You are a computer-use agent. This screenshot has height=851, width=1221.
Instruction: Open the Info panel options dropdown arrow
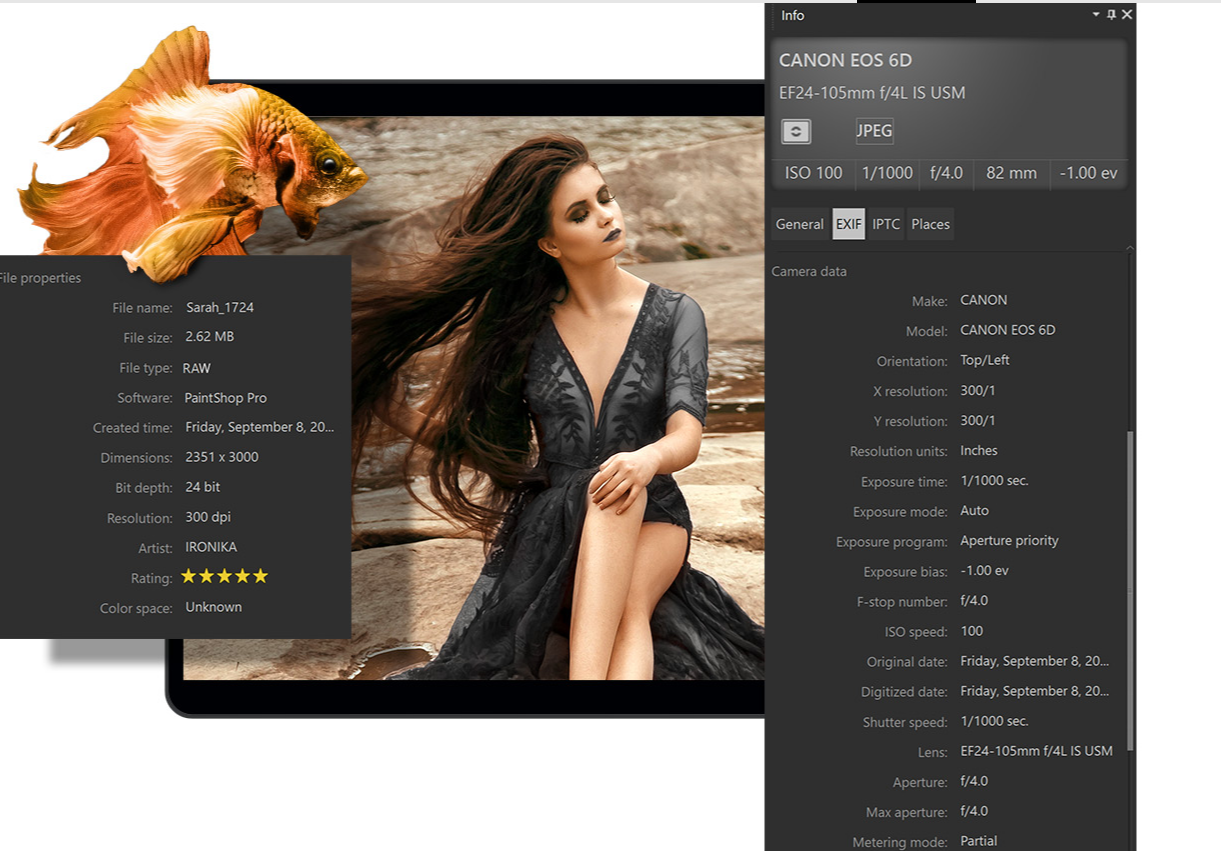1096,15
